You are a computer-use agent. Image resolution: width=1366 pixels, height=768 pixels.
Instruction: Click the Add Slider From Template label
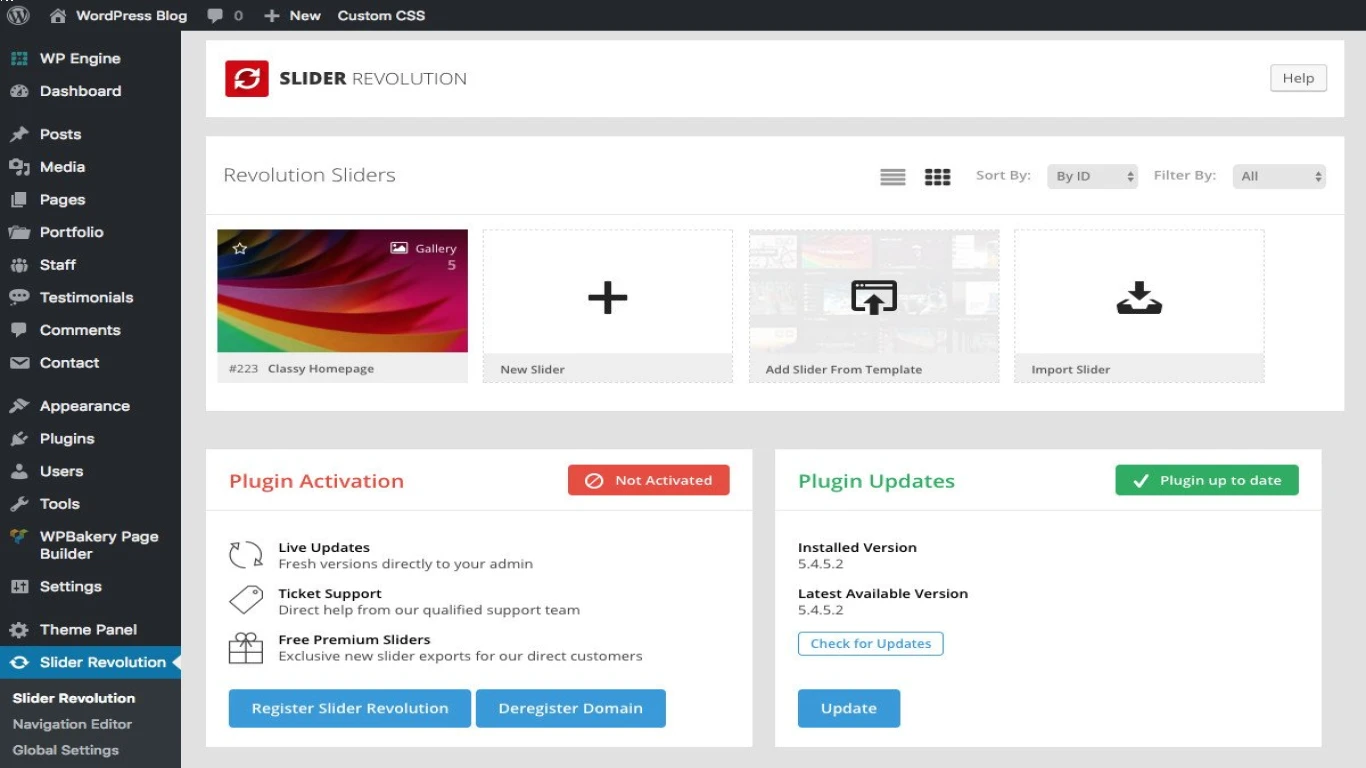844,370
